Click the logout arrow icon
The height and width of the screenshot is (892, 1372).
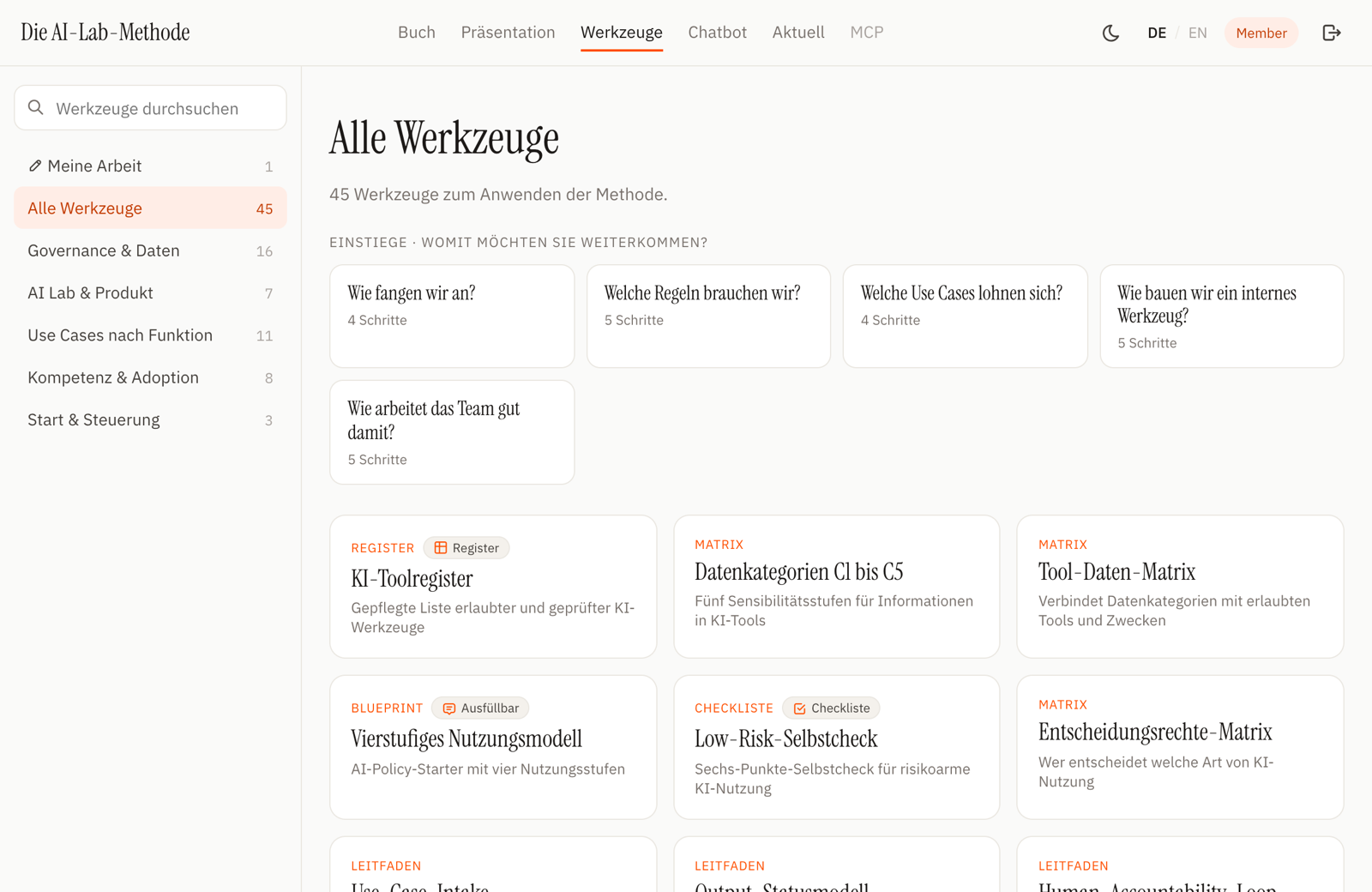[1332, 33]
